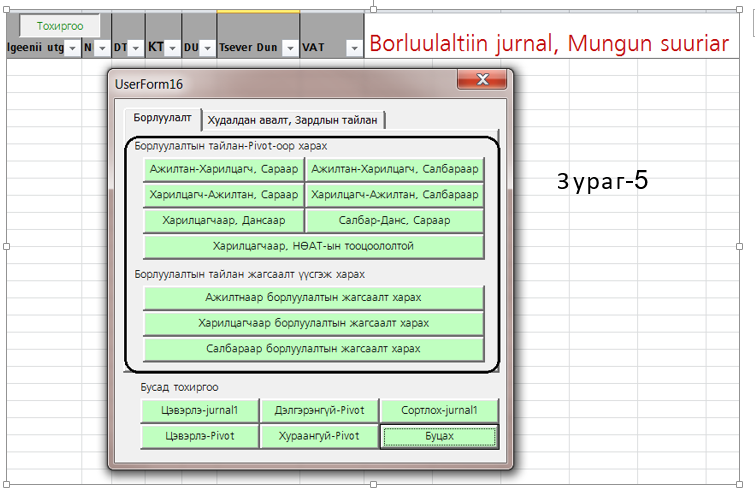This screenshot has height=496, width=755.
Task: Click the Салбар-Данс, Сараар button
Action: pyautogui.click(x=395, y=220)
